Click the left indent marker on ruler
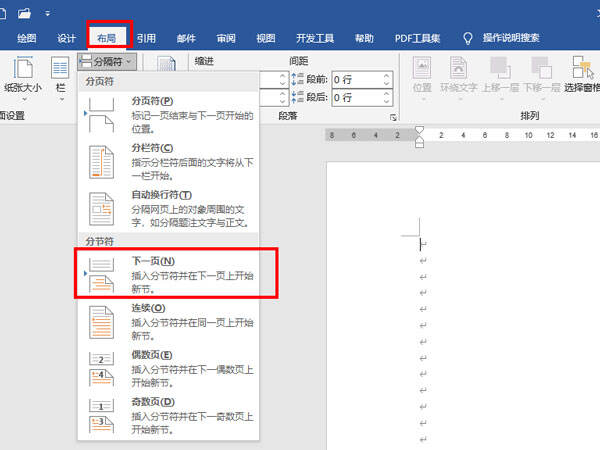600x450 pixels. 419,143
